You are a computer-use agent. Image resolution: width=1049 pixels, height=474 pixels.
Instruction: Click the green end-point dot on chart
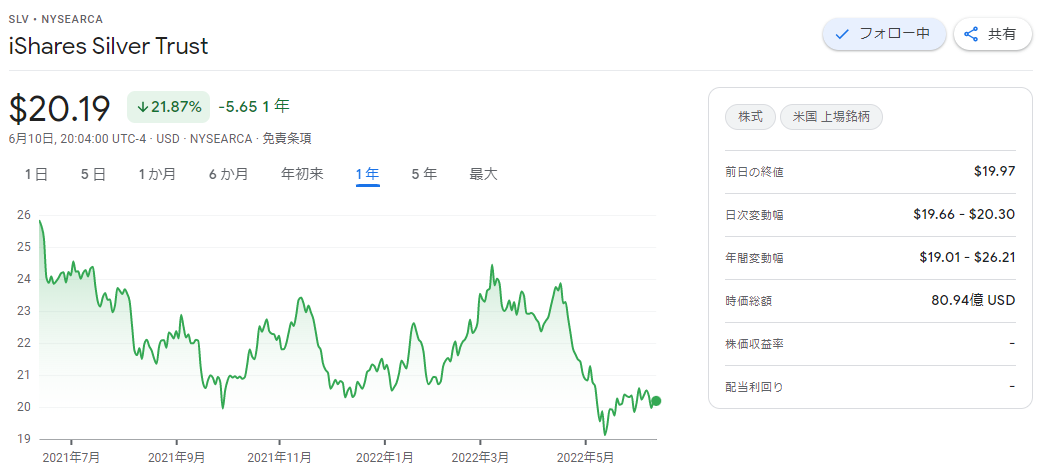coord(656,401)
